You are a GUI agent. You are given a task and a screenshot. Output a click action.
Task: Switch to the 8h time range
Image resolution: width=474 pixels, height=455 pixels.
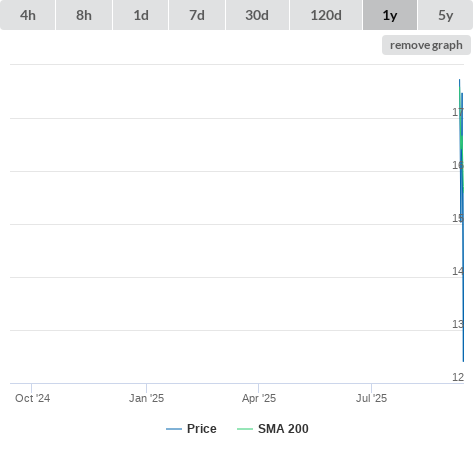(x=84, y=15)
